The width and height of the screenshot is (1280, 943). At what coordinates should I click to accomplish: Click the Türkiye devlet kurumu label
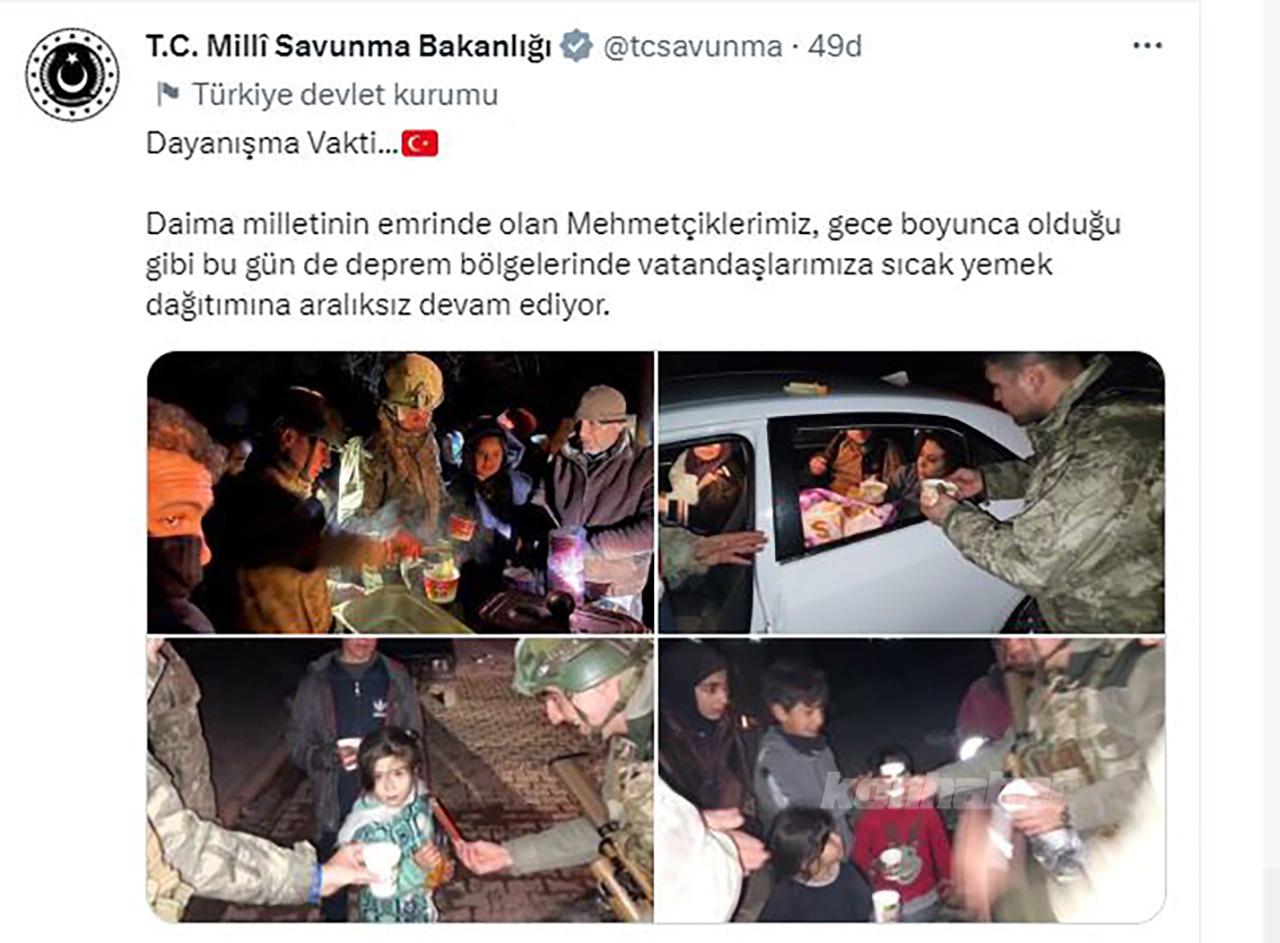345,95
